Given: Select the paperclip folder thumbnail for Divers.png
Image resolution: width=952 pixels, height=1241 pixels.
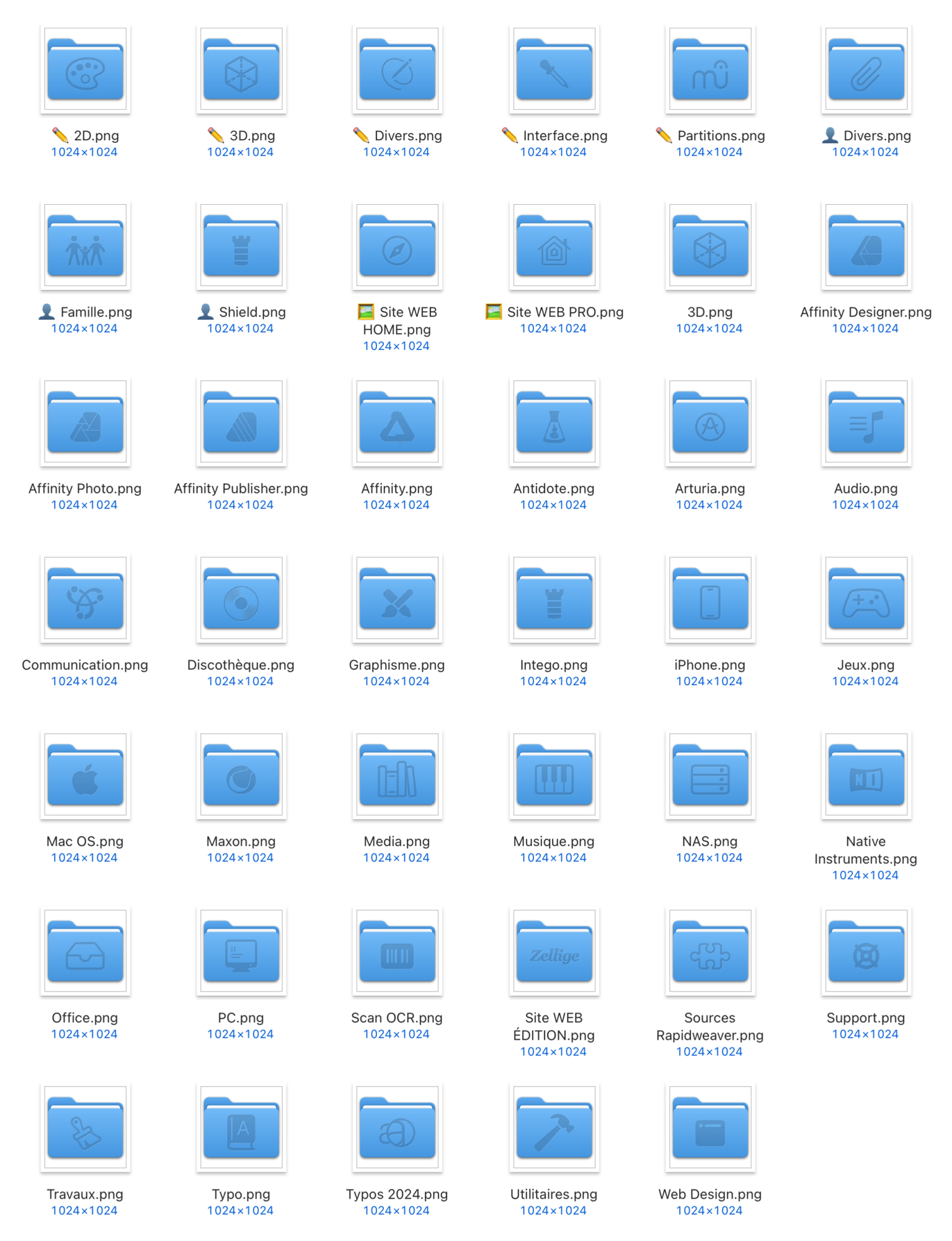Looking at the screenshot, I should tap(866, 70).
